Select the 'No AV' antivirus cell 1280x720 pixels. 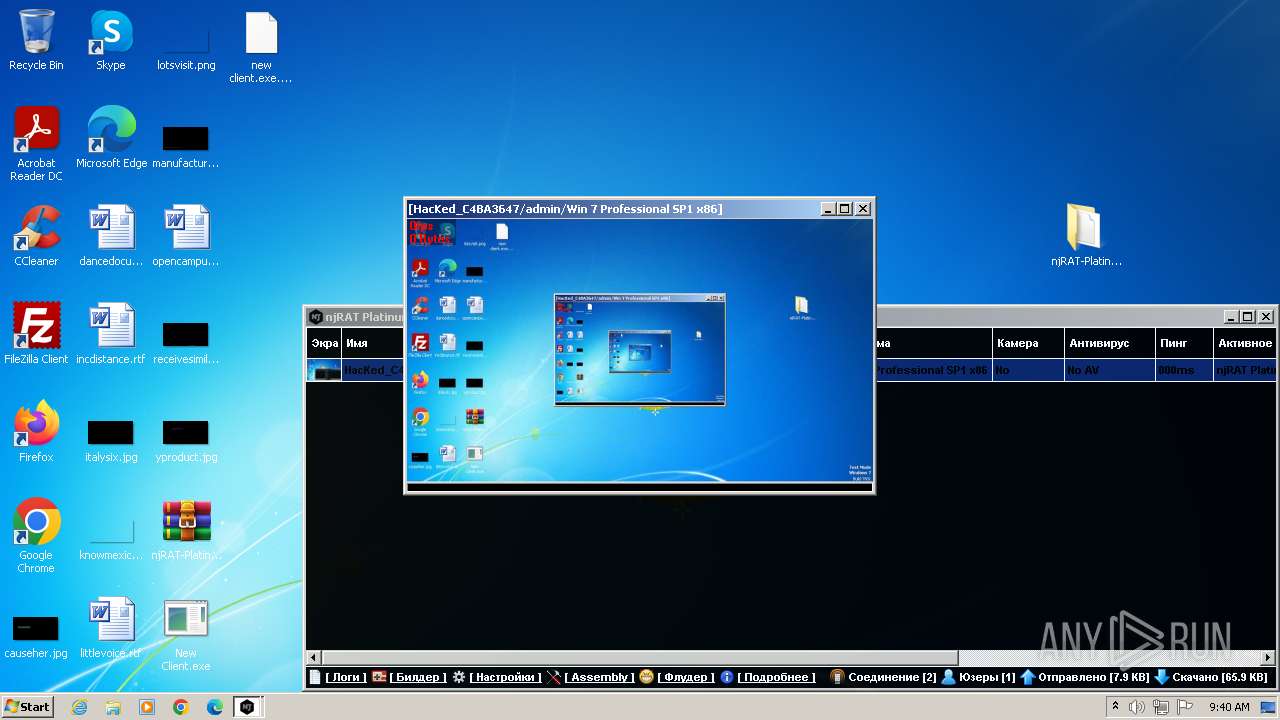pyautogui.click(x=1109, y=370)
